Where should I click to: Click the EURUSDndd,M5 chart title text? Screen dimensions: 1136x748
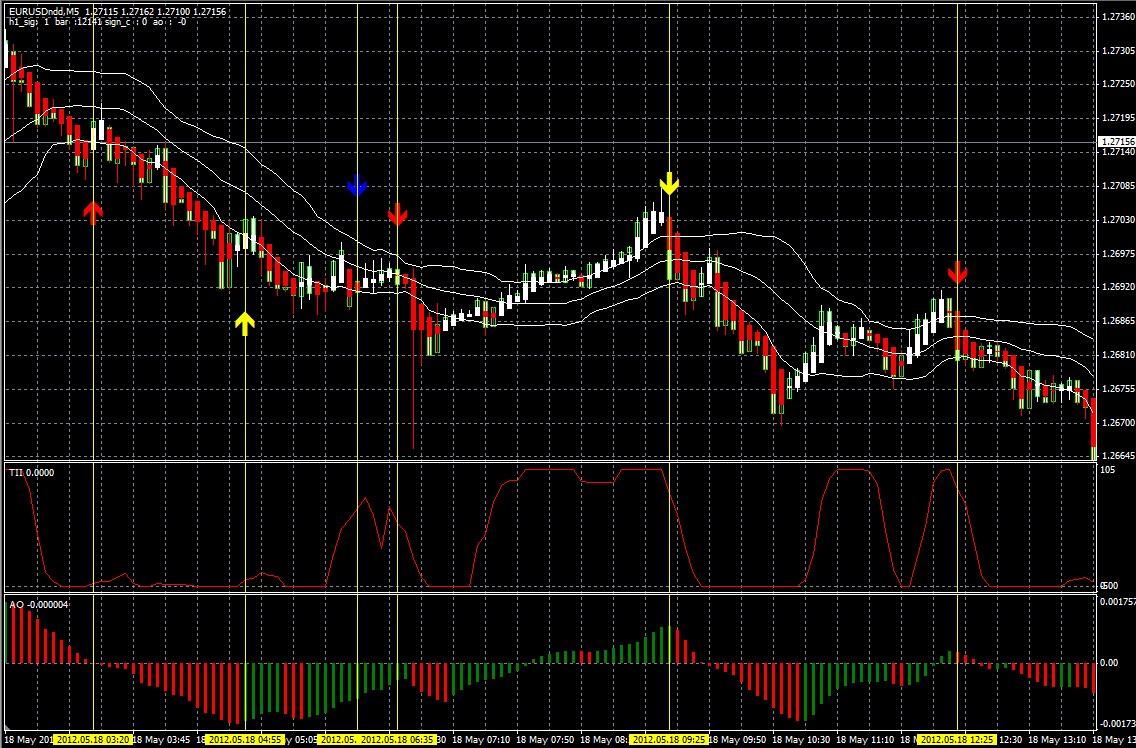(43, 11)
